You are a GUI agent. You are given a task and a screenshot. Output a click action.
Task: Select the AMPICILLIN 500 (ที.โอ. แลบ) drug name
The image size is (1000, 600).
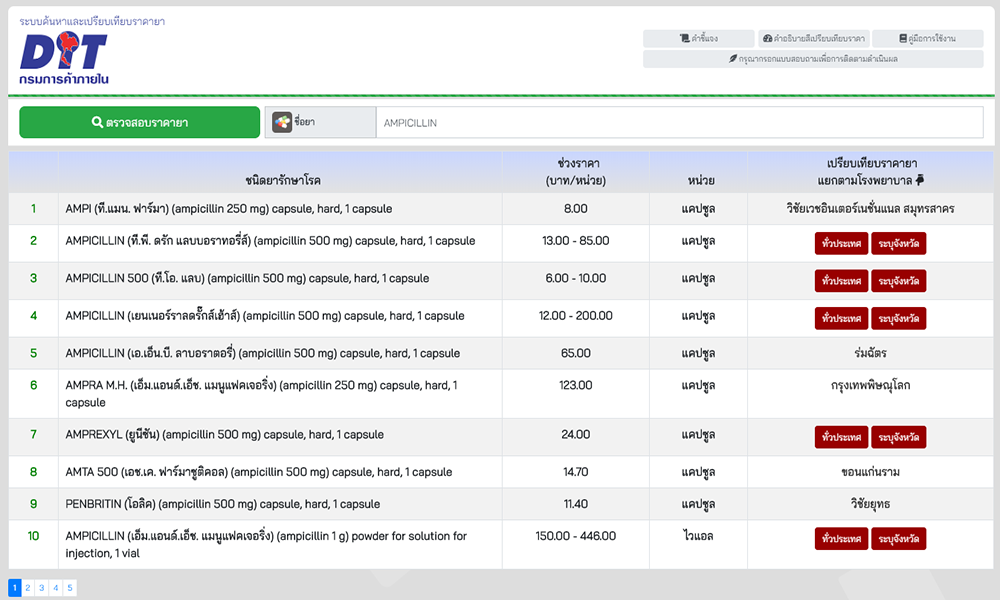point(247,278)
